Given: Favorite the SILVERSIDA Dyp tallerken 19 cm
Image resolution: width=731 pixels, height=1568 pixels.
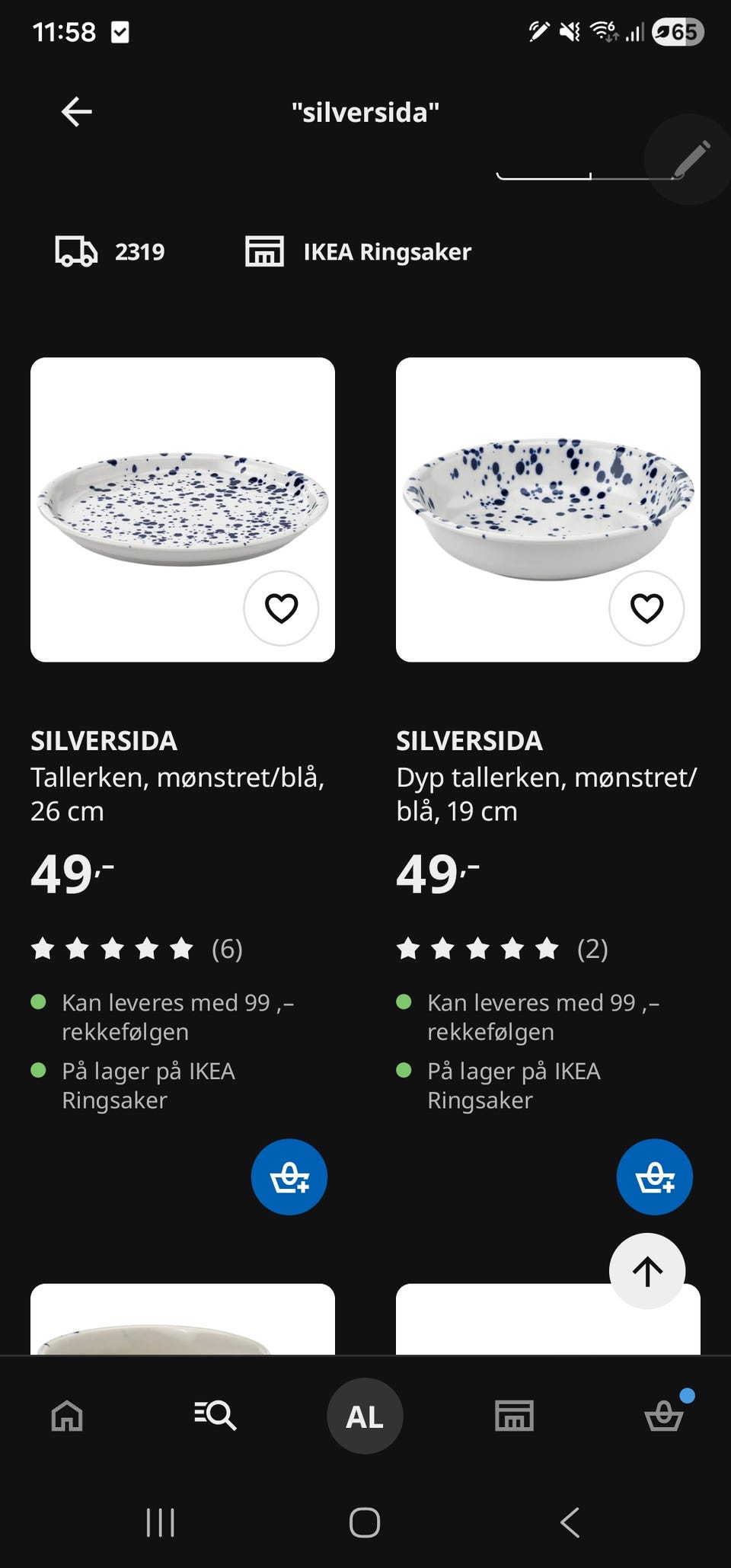Looking at the screenshot, I should pos(646,608).
